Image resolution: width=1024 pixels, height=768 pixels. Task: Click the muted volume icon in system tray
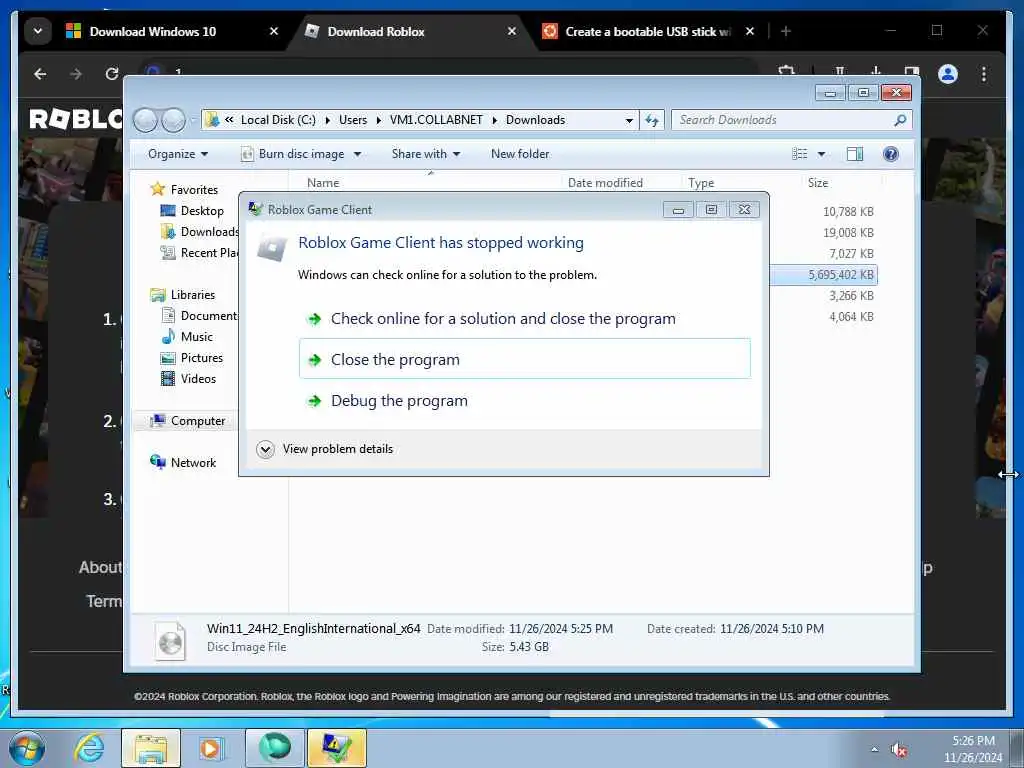point(899,750)
